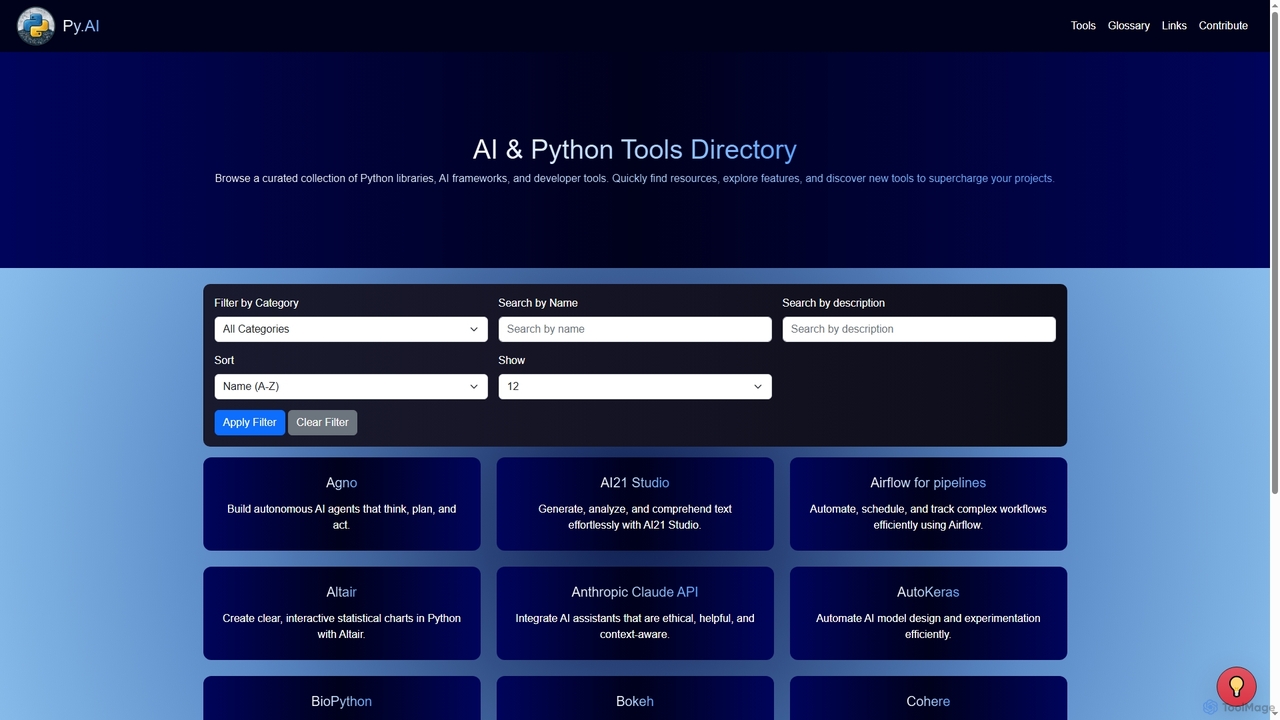The image size is (1280, 720).
Task: Click the 'Filter by Category' label
Action: click(x=256, y=303)
